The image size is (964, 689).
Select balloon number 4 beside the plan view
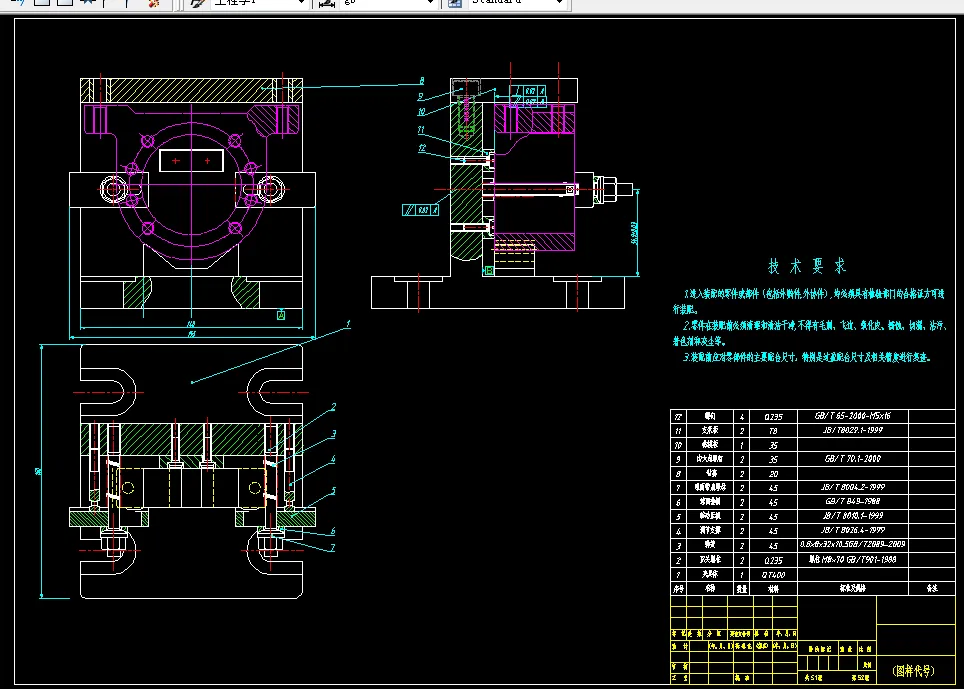point(333,459)
